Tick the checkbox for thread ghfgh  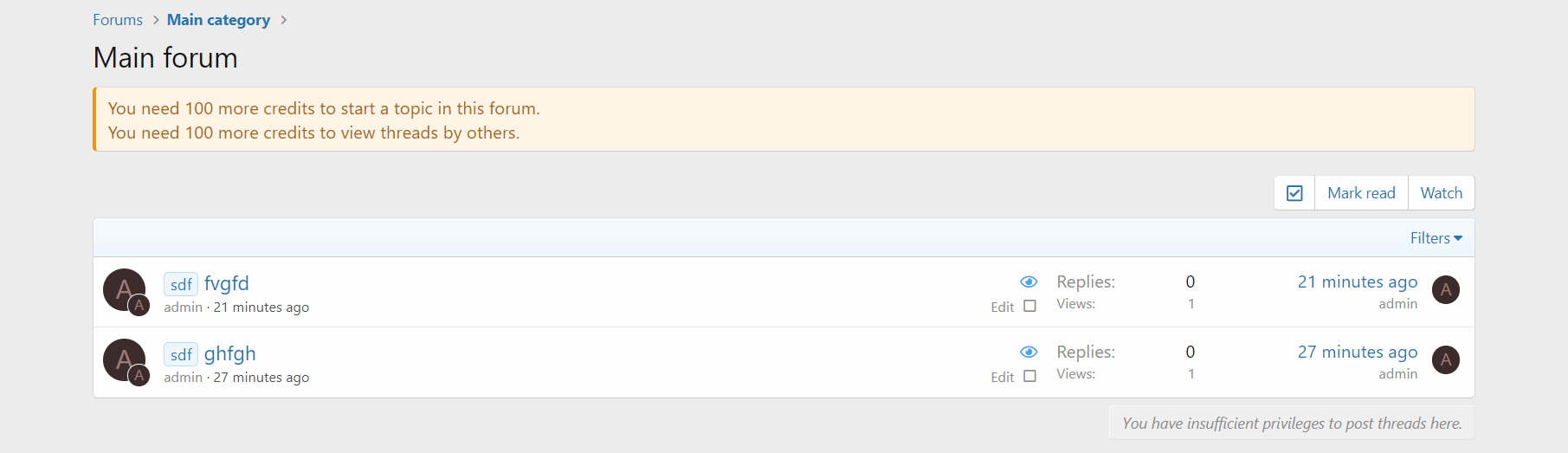coord(1029,376)
